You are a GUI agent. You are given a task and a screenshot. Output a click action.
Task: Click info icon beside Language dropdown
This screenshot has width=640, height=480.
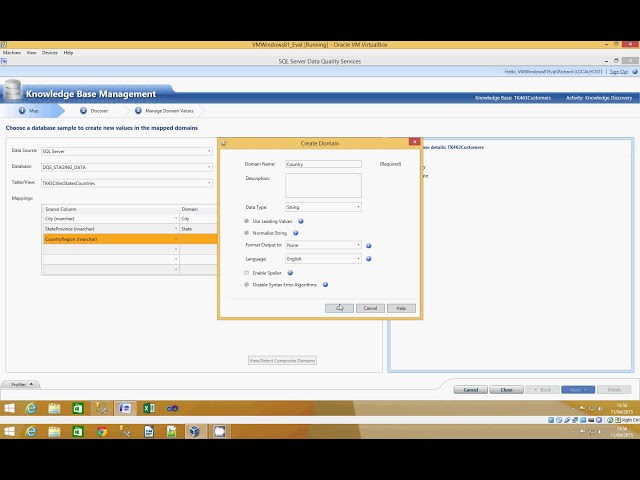[369, 259]
